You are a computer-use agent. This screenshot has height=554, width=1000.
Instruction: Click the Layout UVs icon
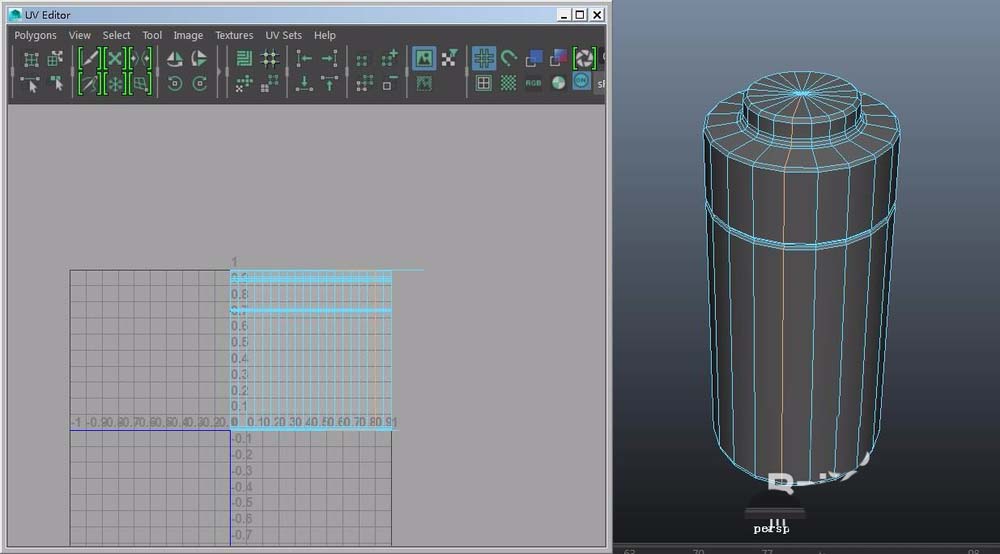pyautogui.click(x=243, y=60)
